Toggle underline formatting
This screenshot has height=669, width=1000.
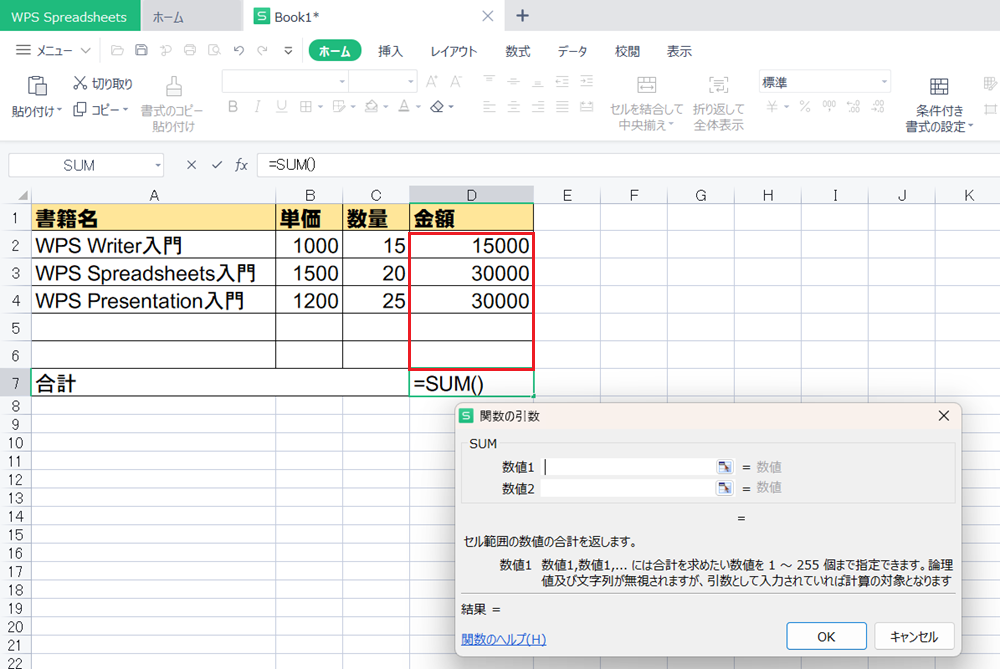281,107
